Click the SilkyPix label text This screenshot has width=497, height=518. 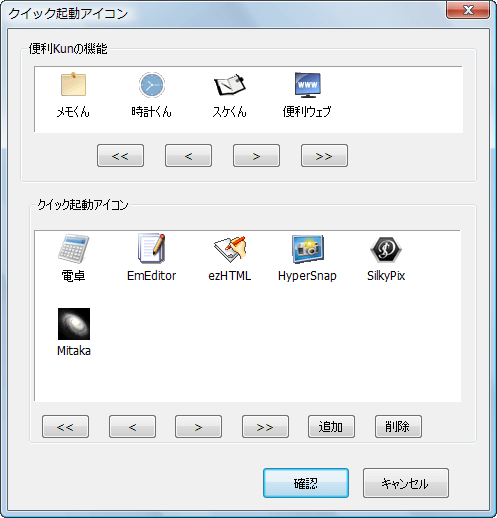coord(386,276)
